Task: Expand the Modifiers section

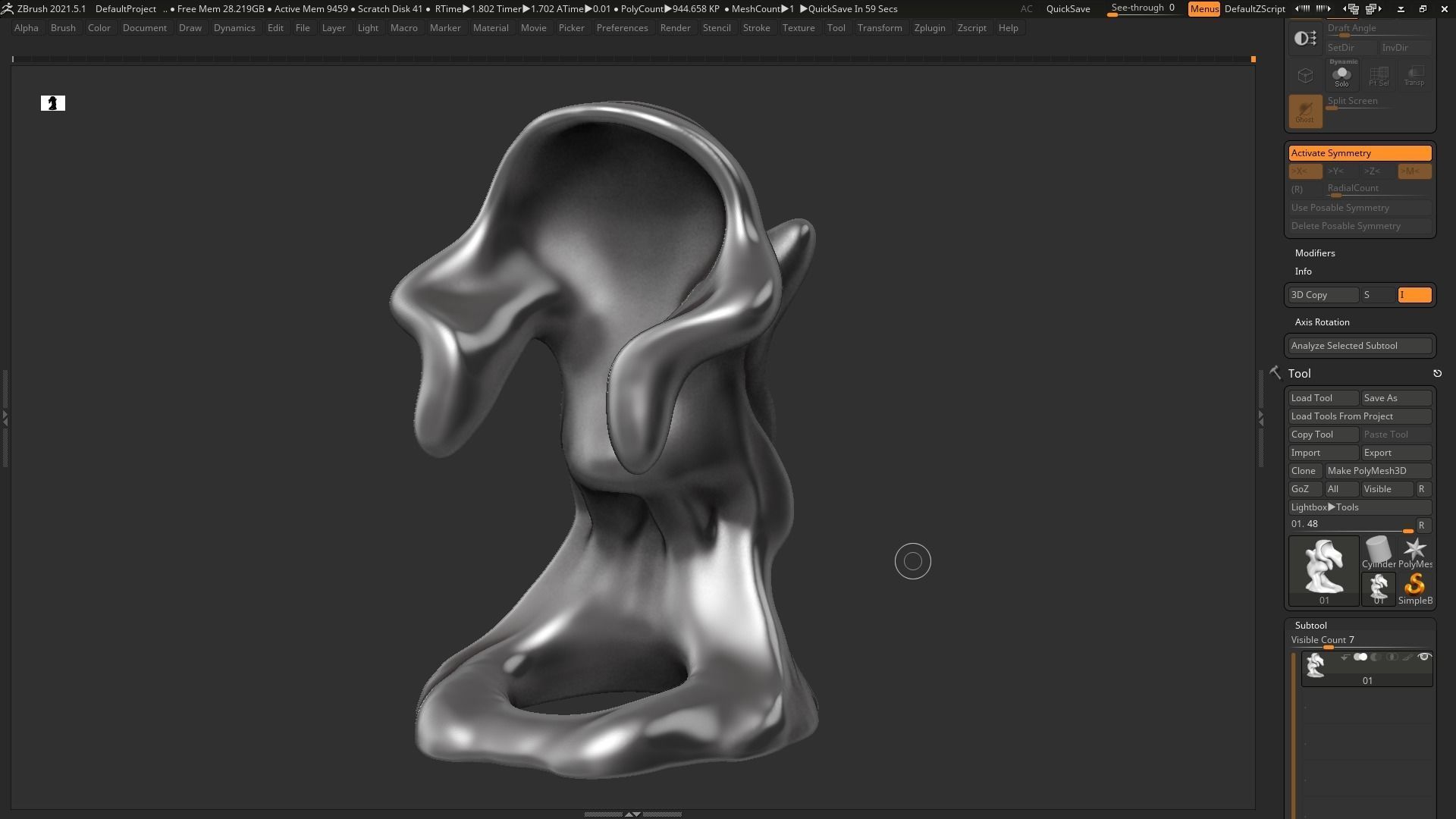Action: coord(1315,253)
